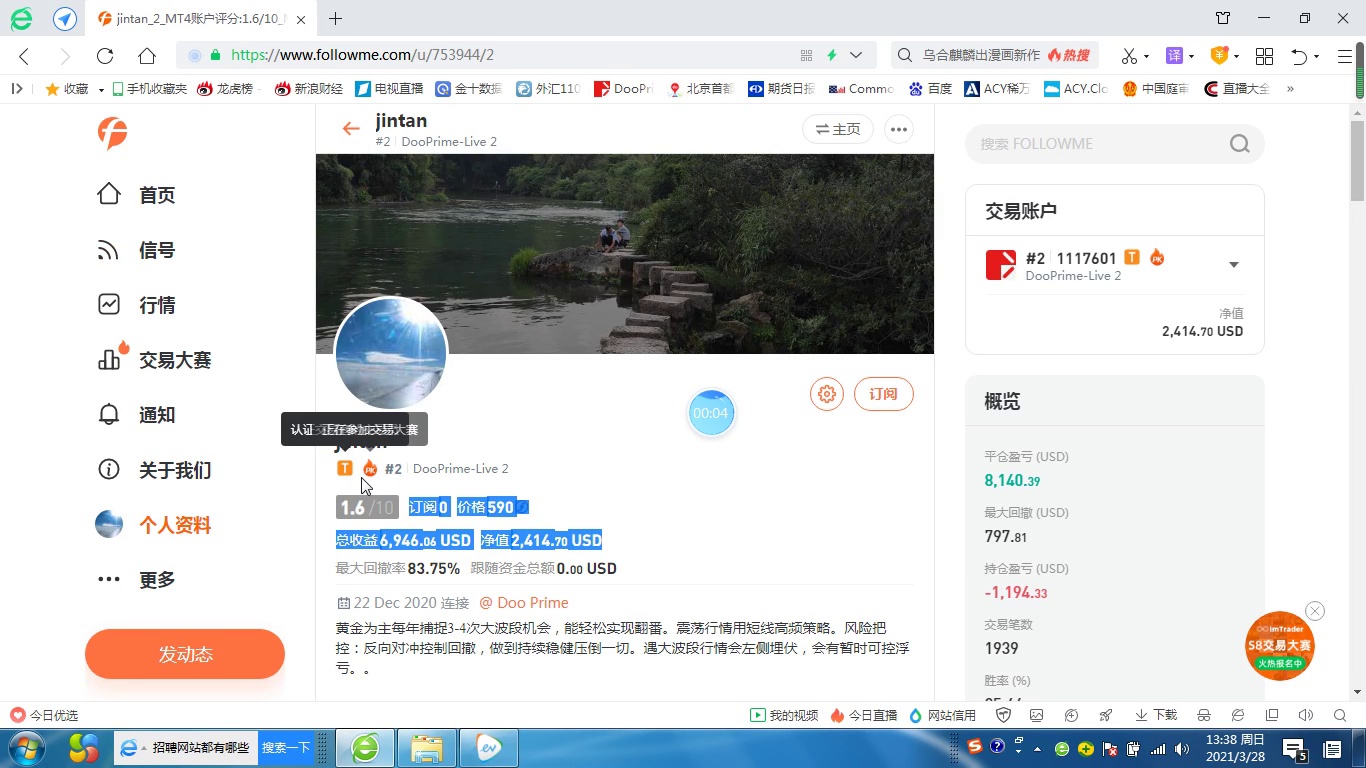Open the Doo Prime broker link
Screen dimensions: 1366x768
click(x=524, y=603)
